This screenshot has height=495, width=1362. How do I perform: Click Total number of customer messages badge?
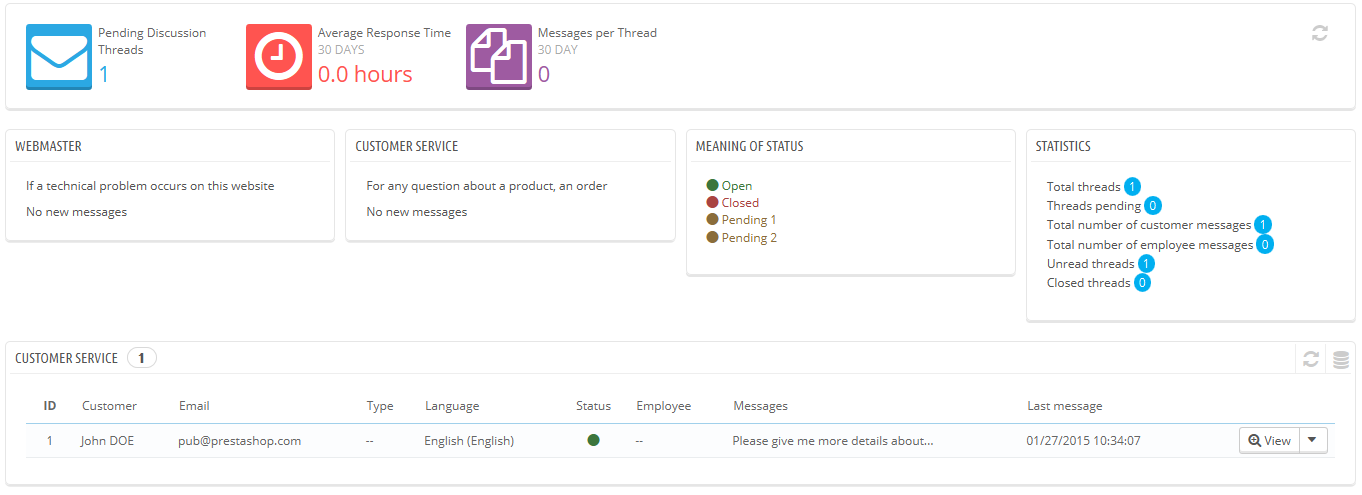1263,225
